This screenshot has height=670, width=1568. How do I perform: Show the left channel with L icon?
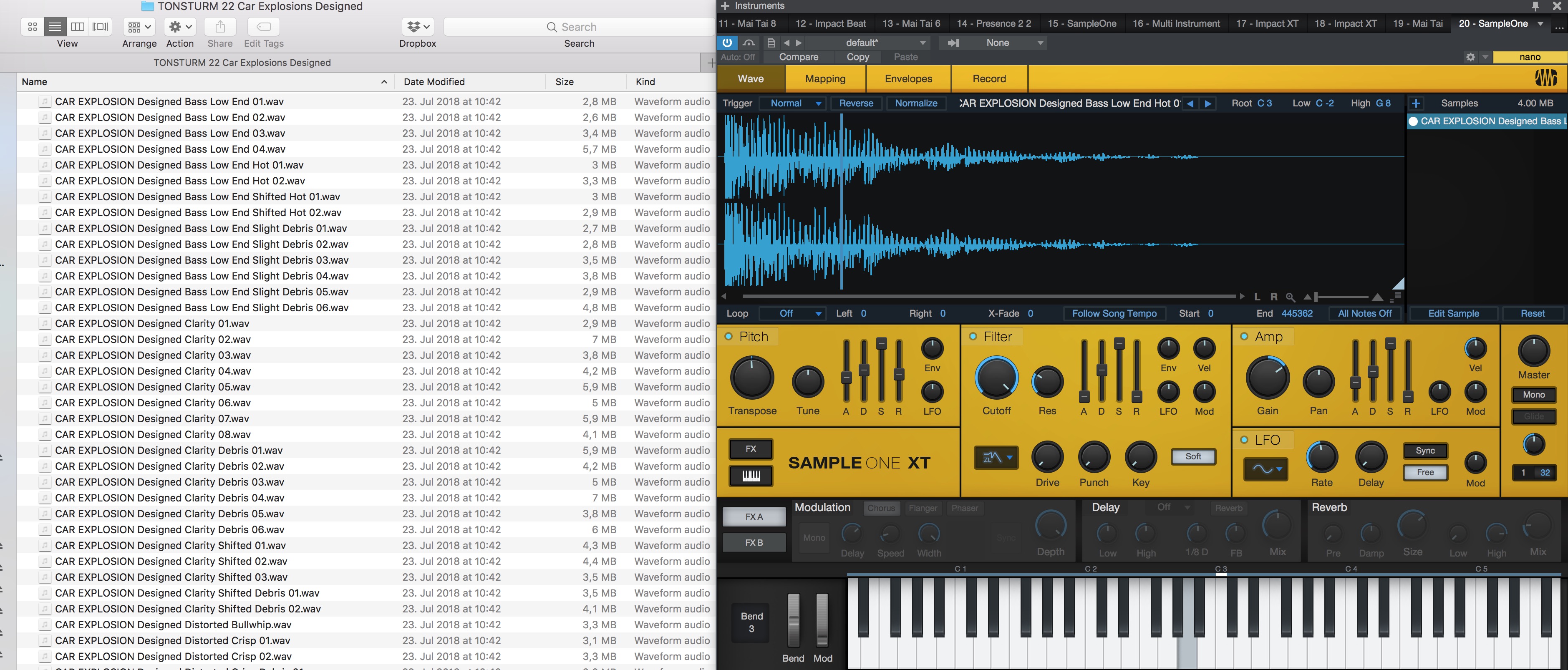coord(1258,297)
